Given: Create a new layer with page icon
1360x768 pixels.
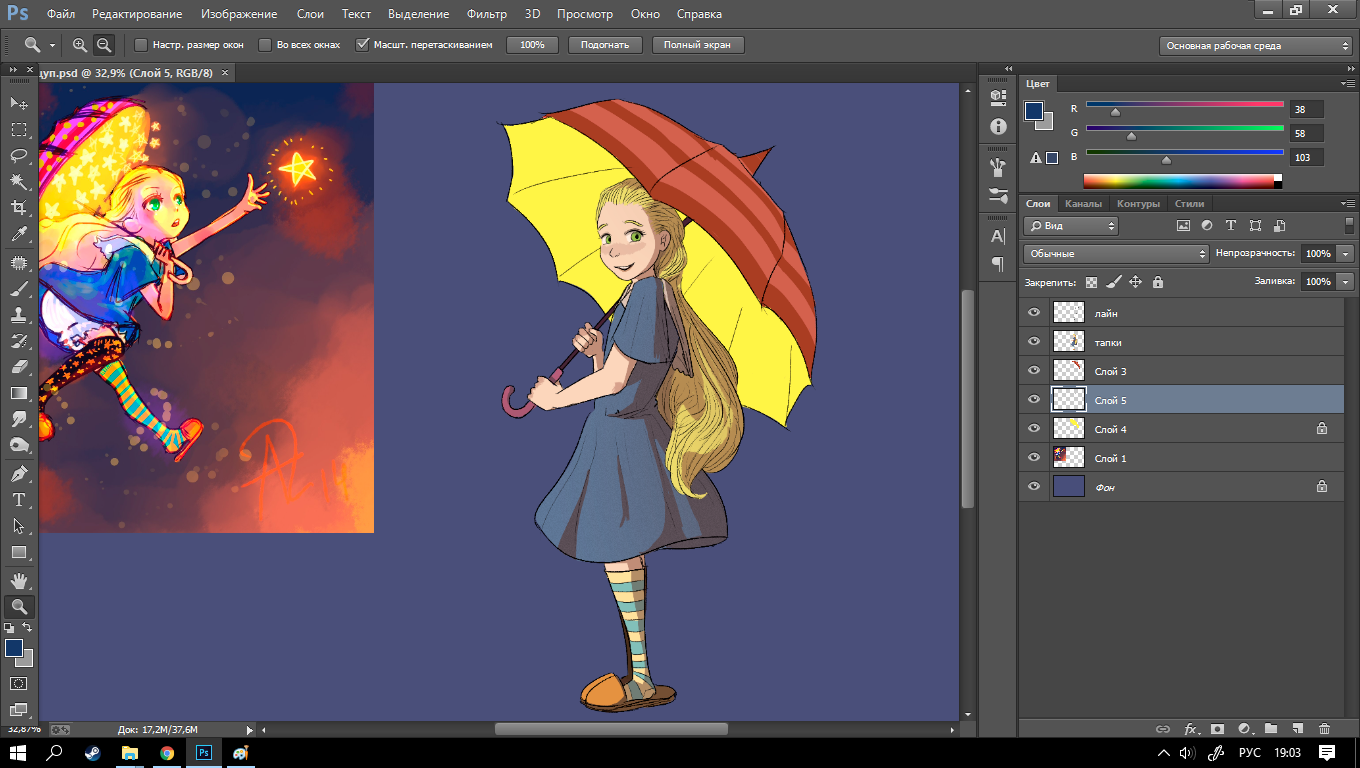Looking at the screenshot, I should click(x=1297, y=729).
